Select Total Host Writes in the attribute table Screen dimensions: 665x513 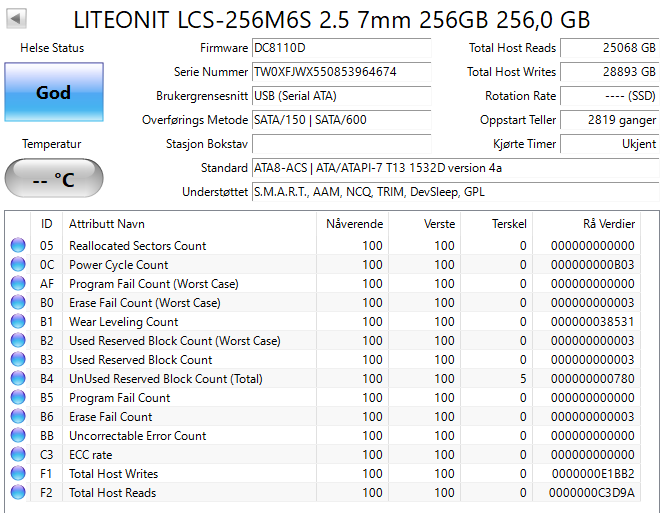[x=113, y=474]
